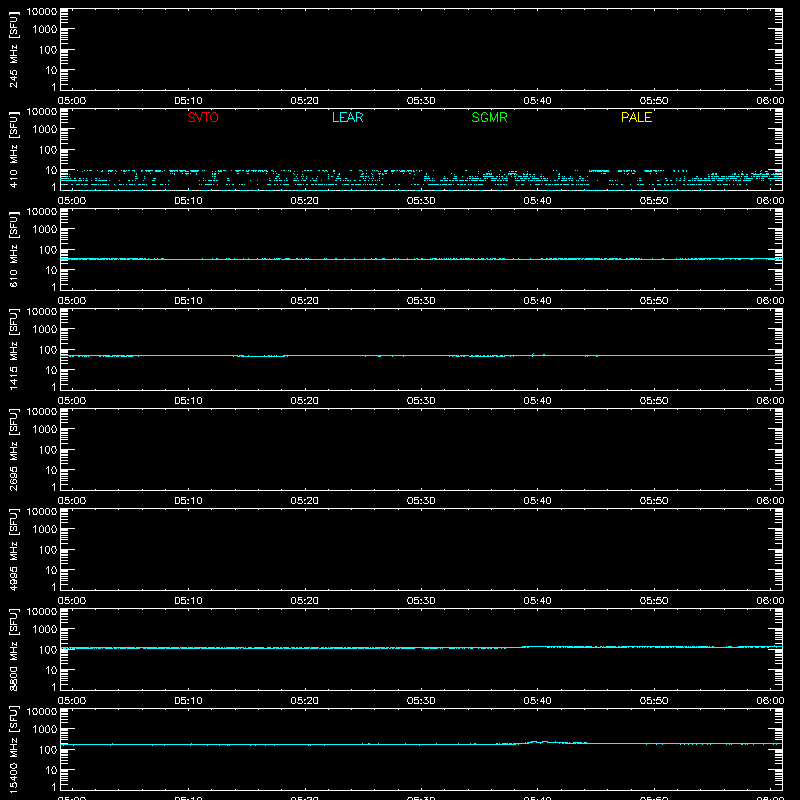
Task: Click the red SVTO station label
Action: 203,117
